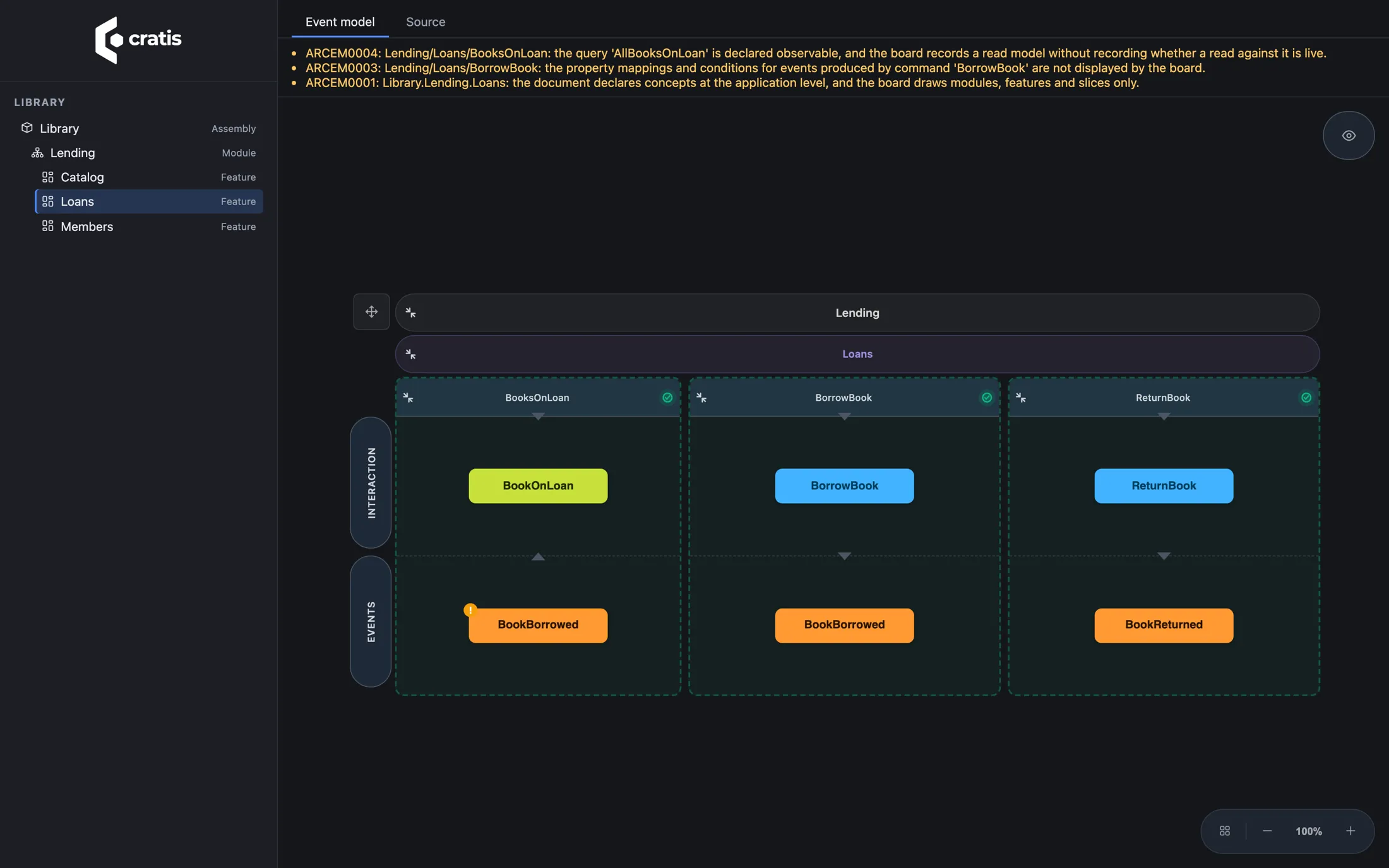Click the green check status on ReturnBook
Screen dimensions: 1389x868
[1306, 398]
